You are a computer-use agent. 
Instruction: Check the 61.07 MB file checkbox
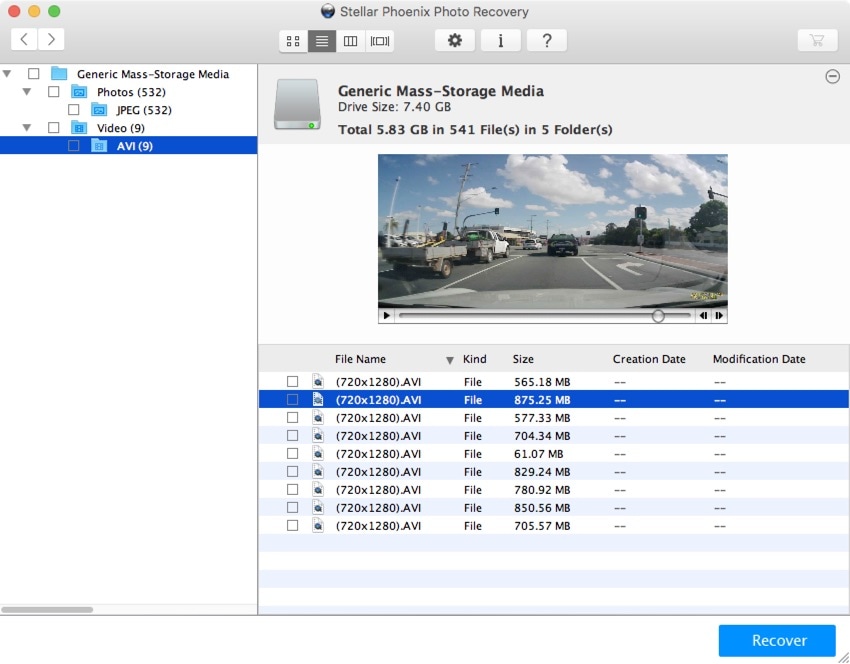[292, 454]
